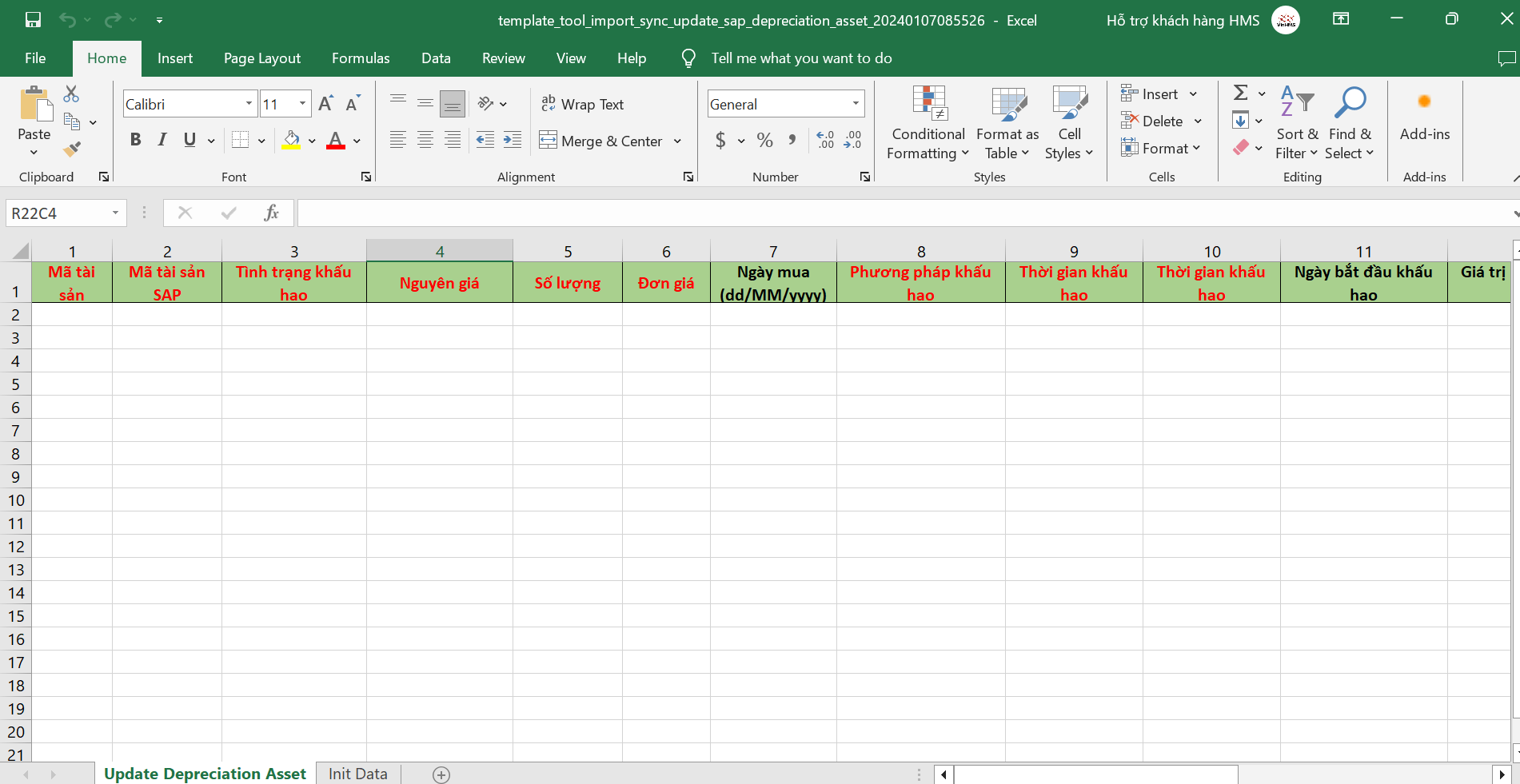Click the Format Painter brush icon
Image resolution: width=1520 pixels, height=784 pixels.
pyautogui.click(x=72, y=149)
